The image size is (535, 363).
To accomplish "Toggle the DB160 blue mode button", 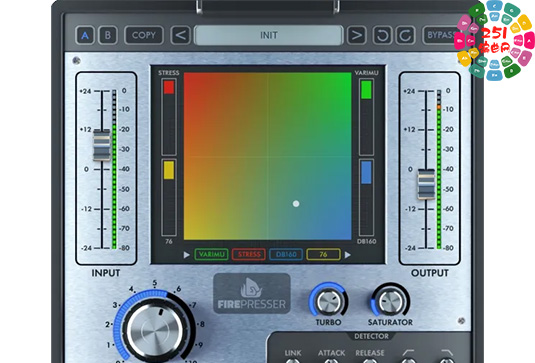I will [286, 255].
